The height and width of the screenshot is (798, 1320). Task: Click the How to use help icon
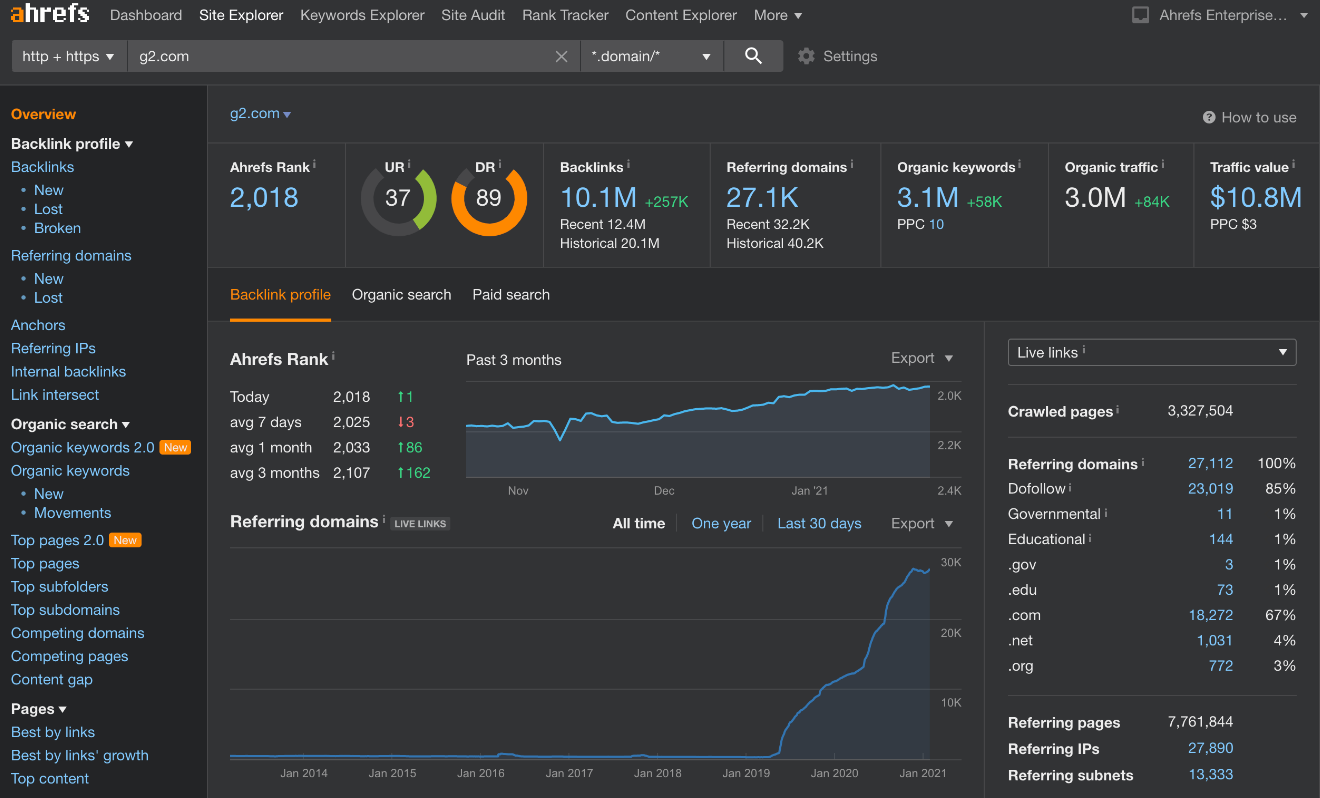pyautogui.click(x=1209, y=117)
